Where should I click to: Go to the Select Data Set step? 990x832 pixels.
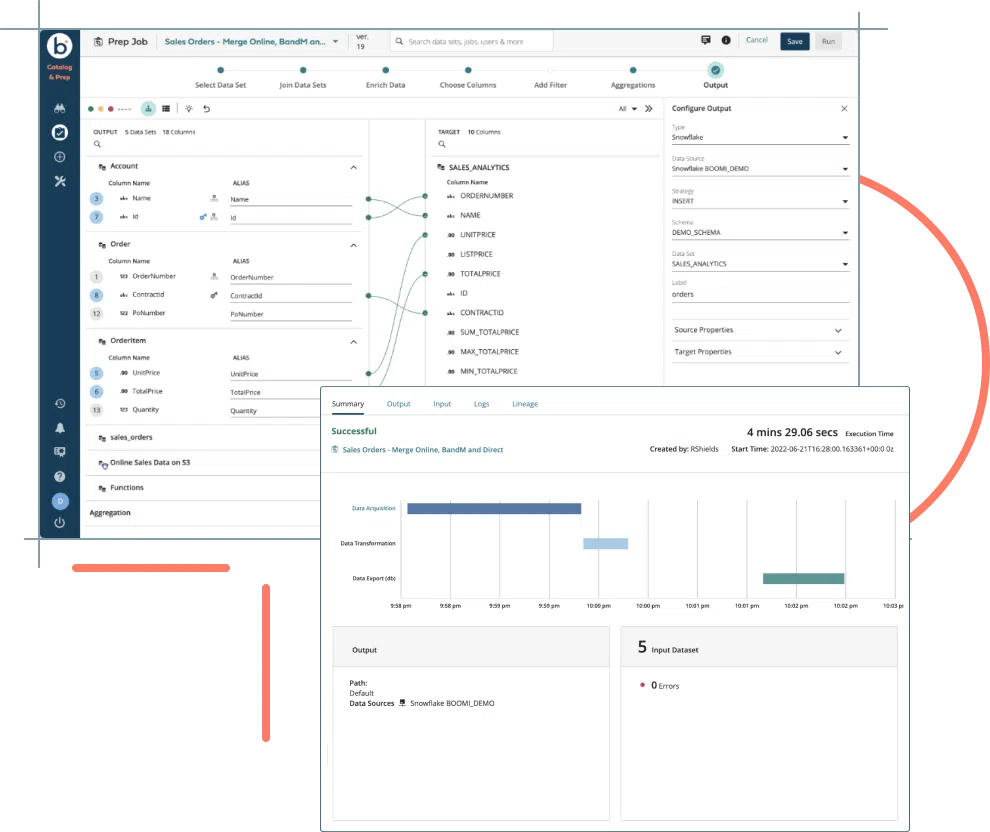coord(220,78)
